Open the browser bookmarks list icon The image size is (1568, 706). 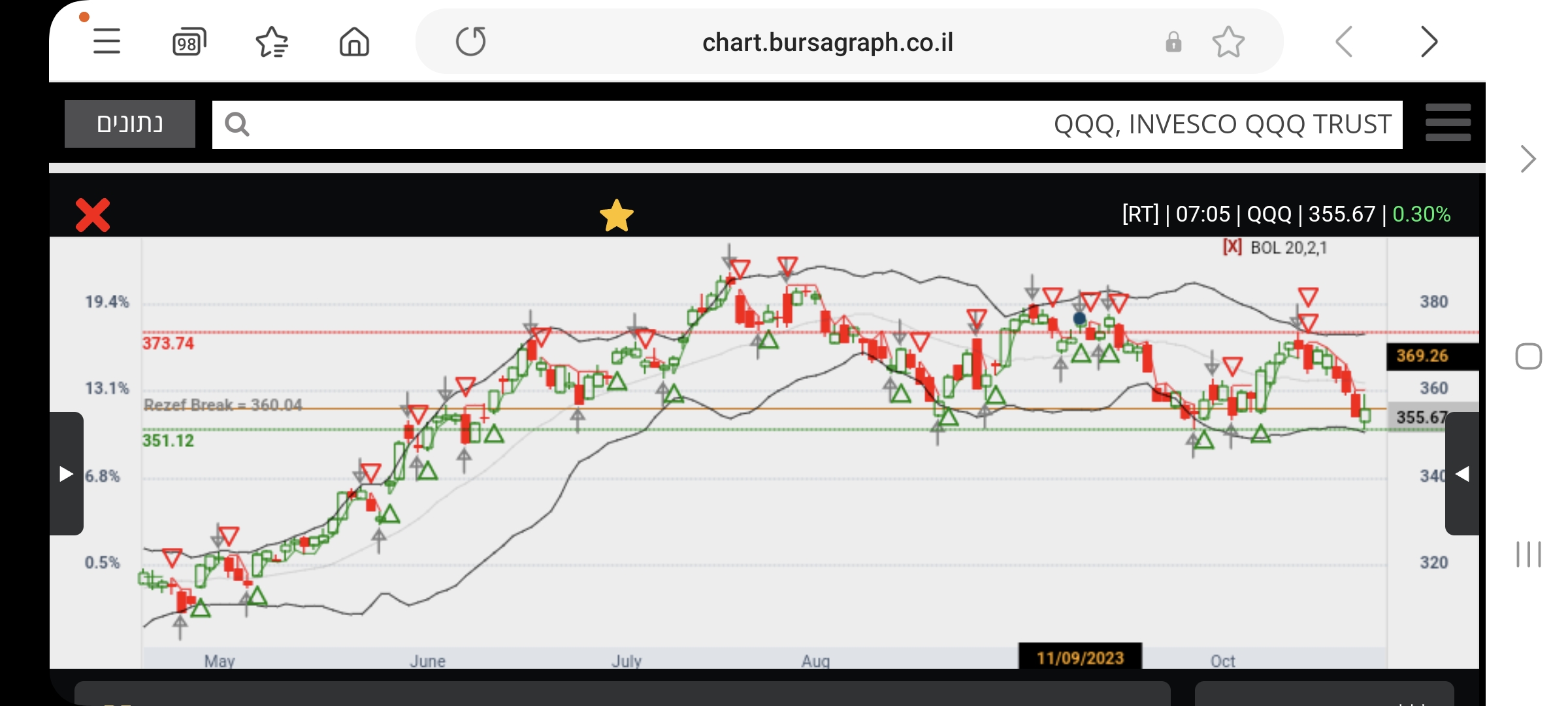(272, 42)
